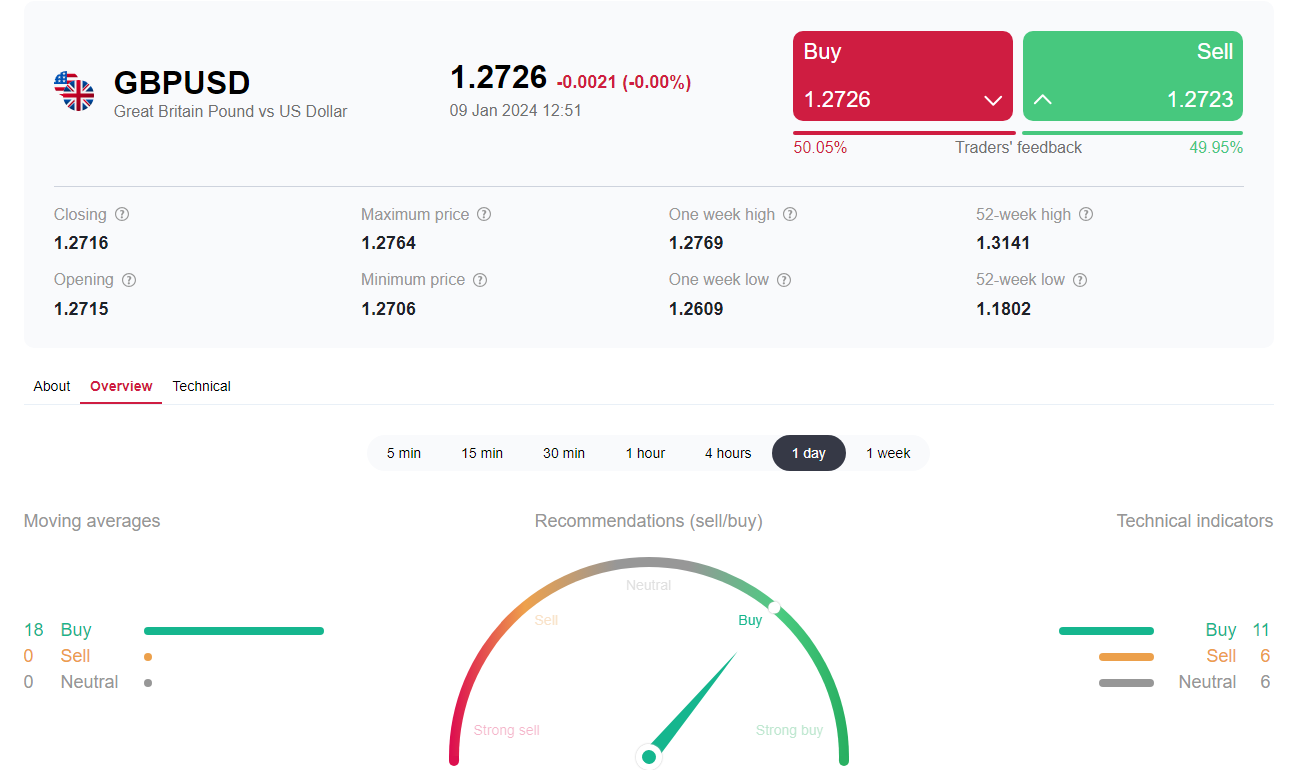Image resolution: width=1289 pixels, height=775 pixels.
Task: Click the red Buy 1.2726 button
Action: (903, 76)
